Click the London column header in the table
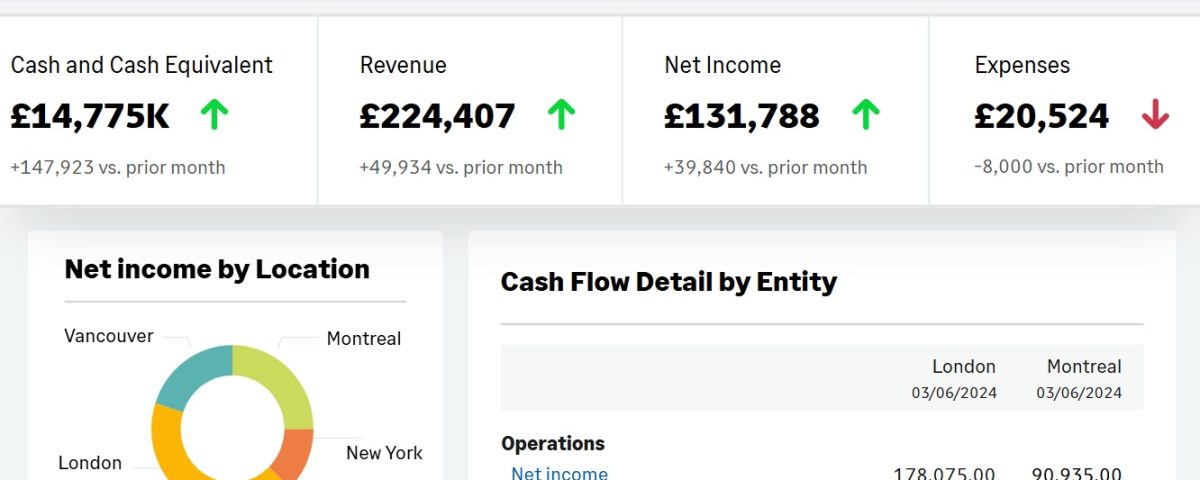Screen dimensions: 1200x480 point(964,366)
